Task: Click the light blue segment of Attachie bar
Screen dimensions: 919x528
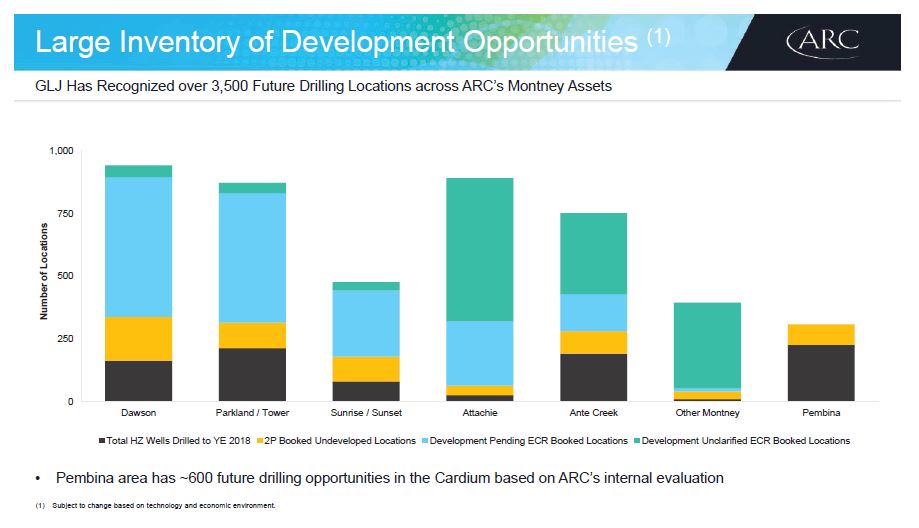Action: 479,353
